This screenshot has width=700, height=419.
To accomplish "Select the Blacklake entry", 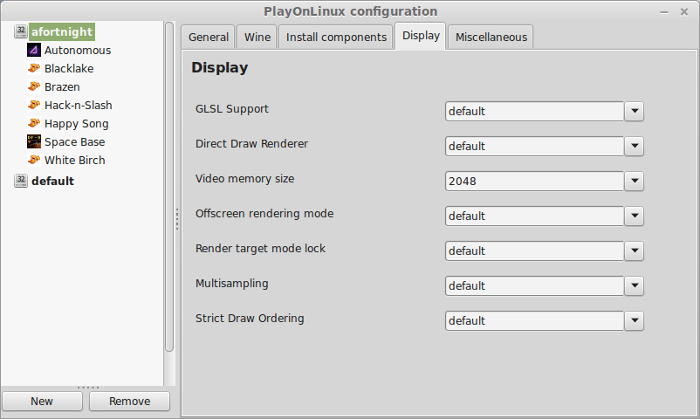I will click(69, 68).
